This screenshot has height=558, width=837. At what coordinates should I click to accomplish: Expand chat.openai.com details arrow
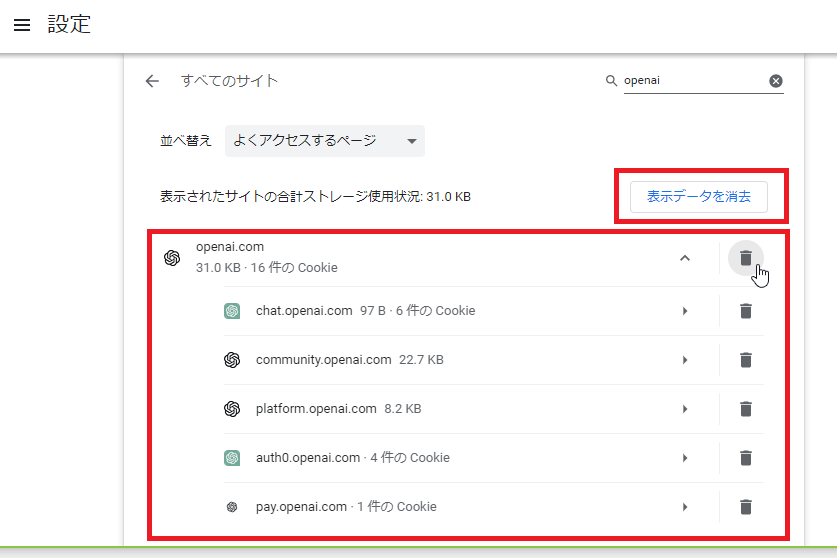685,311
